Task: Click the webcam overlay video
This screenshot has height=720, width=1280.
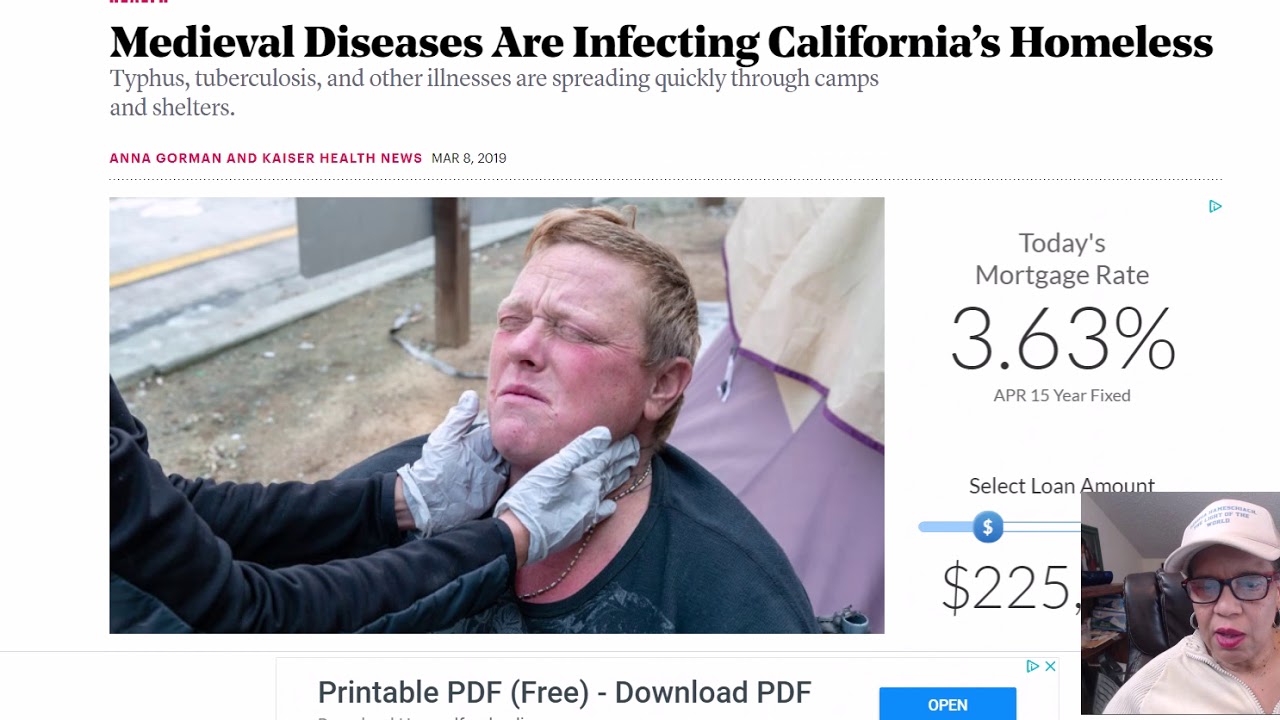Action: tap(1180, 604)
